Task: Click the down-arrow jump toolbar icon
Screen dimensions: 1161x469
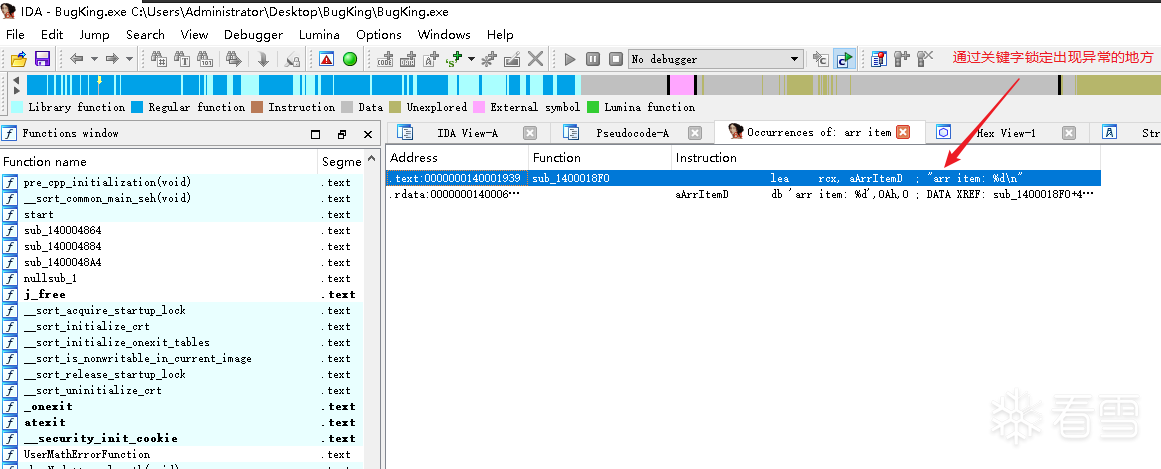Action: click(263, 59)
